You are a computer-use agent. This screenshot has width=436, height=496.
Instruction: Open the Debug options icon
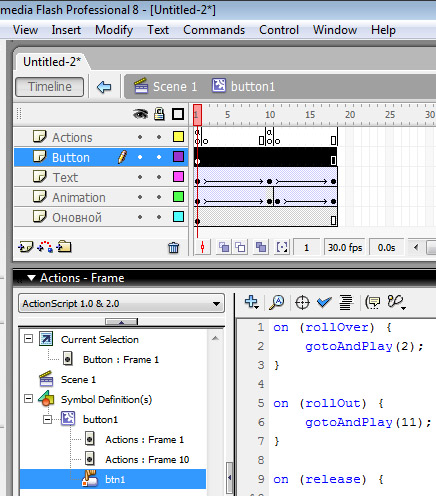pos(396,302)
